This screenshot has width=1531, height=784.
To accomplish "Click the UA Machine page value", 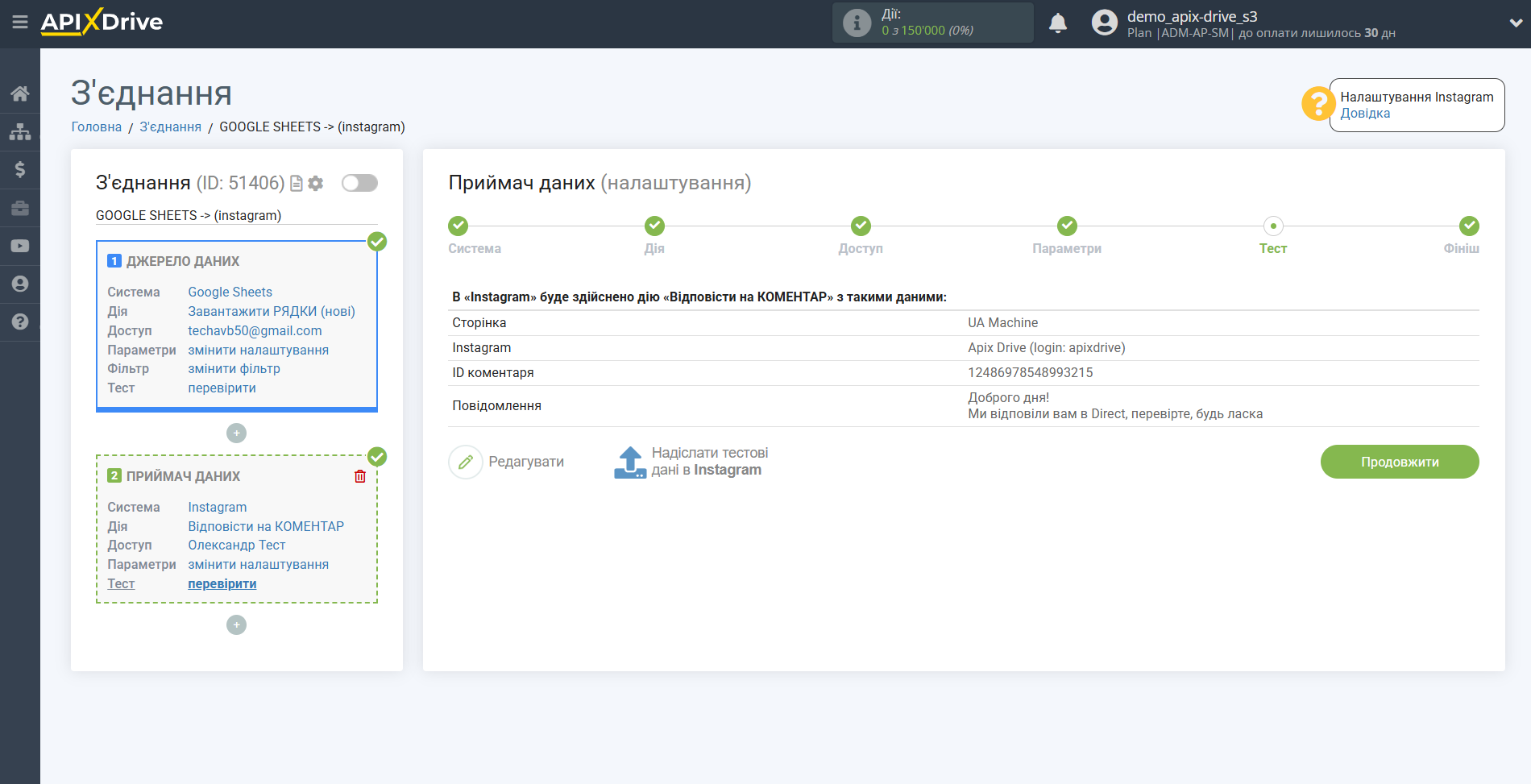I will pos(1003,322).
